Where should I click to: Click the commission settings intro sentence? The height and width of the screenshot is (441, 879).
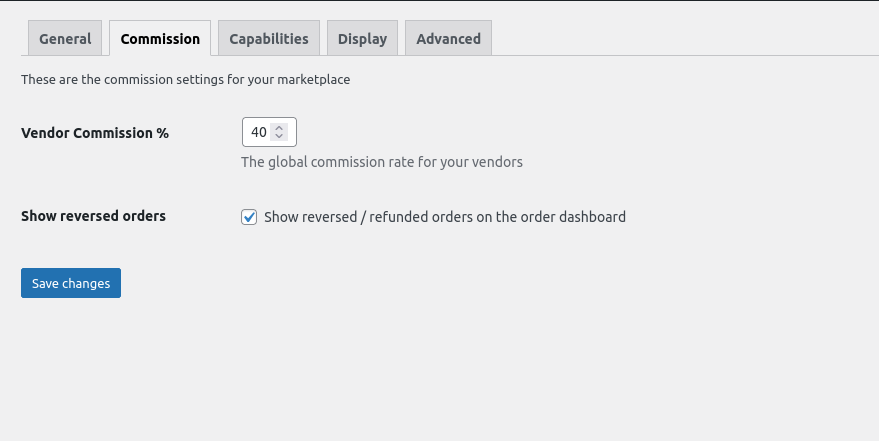pos(186,80)
